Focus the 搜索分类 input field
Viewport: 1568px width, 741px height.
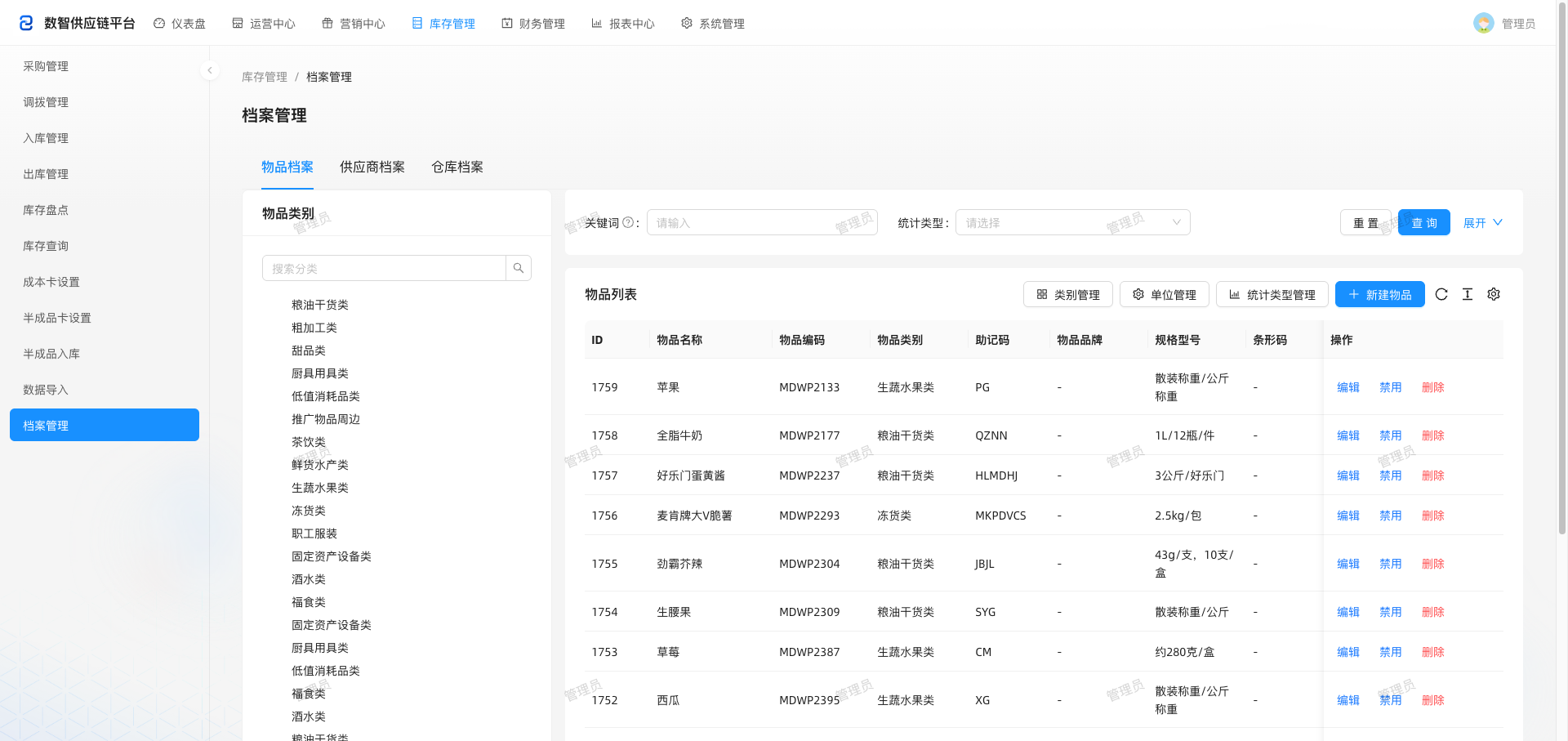(x=384, y=268)
